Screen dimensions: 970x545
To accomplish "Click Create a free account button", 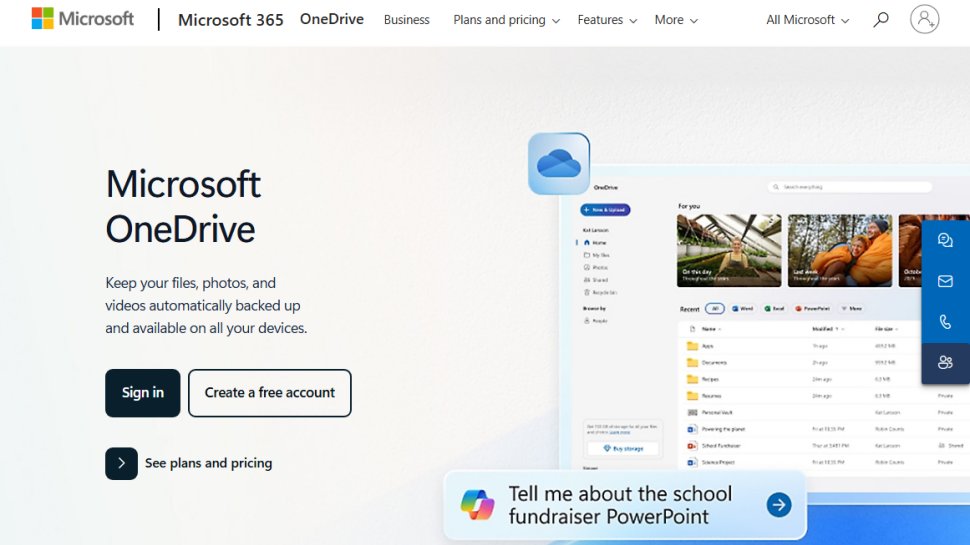I will [270, 393].
